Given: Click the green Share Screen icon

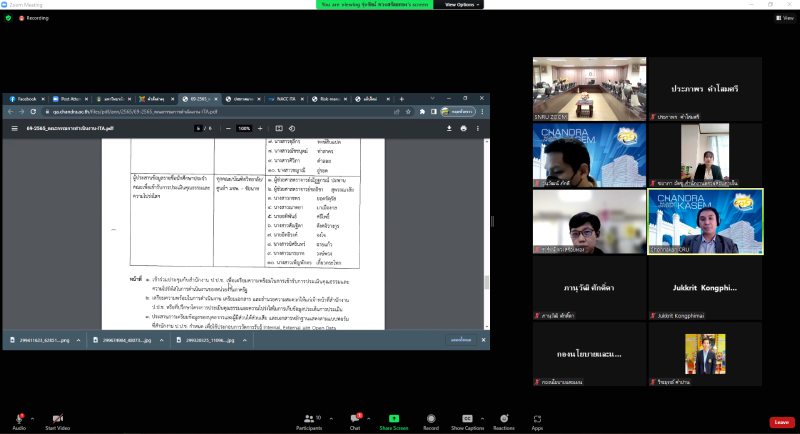Looking at the screenshot, I should click(392, 418).
